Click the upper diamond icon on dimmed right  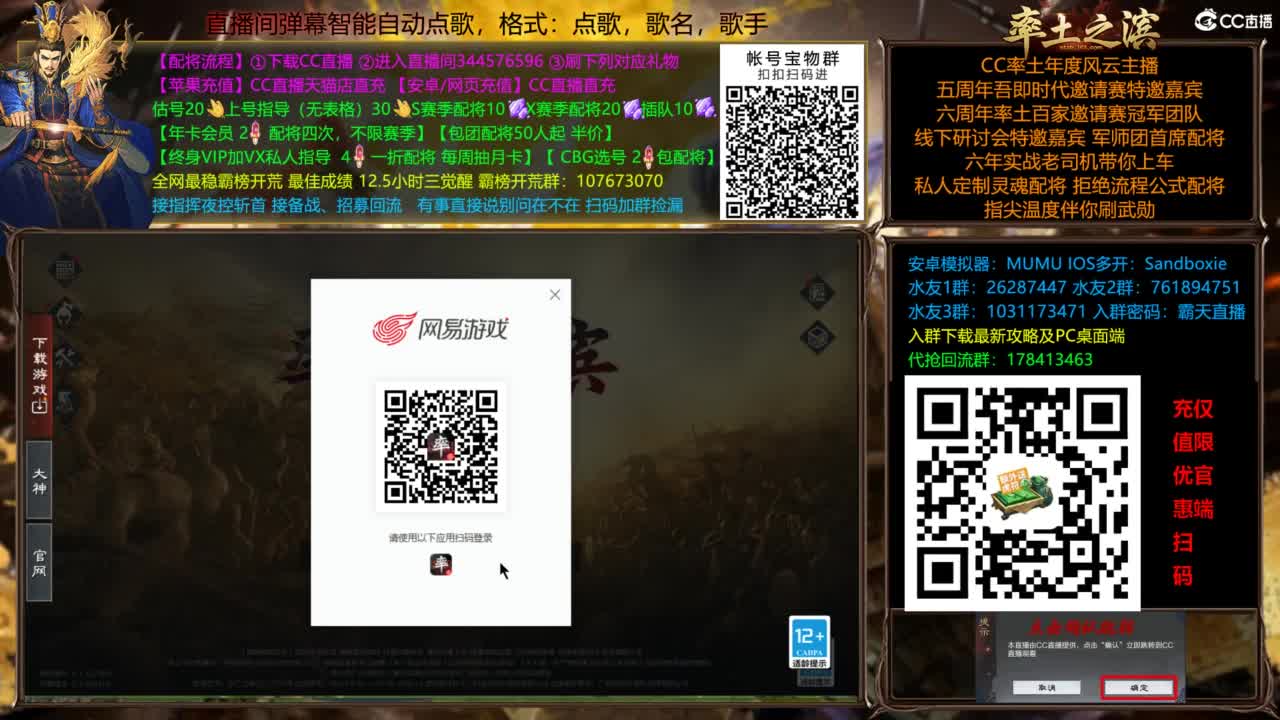[817, 291]
